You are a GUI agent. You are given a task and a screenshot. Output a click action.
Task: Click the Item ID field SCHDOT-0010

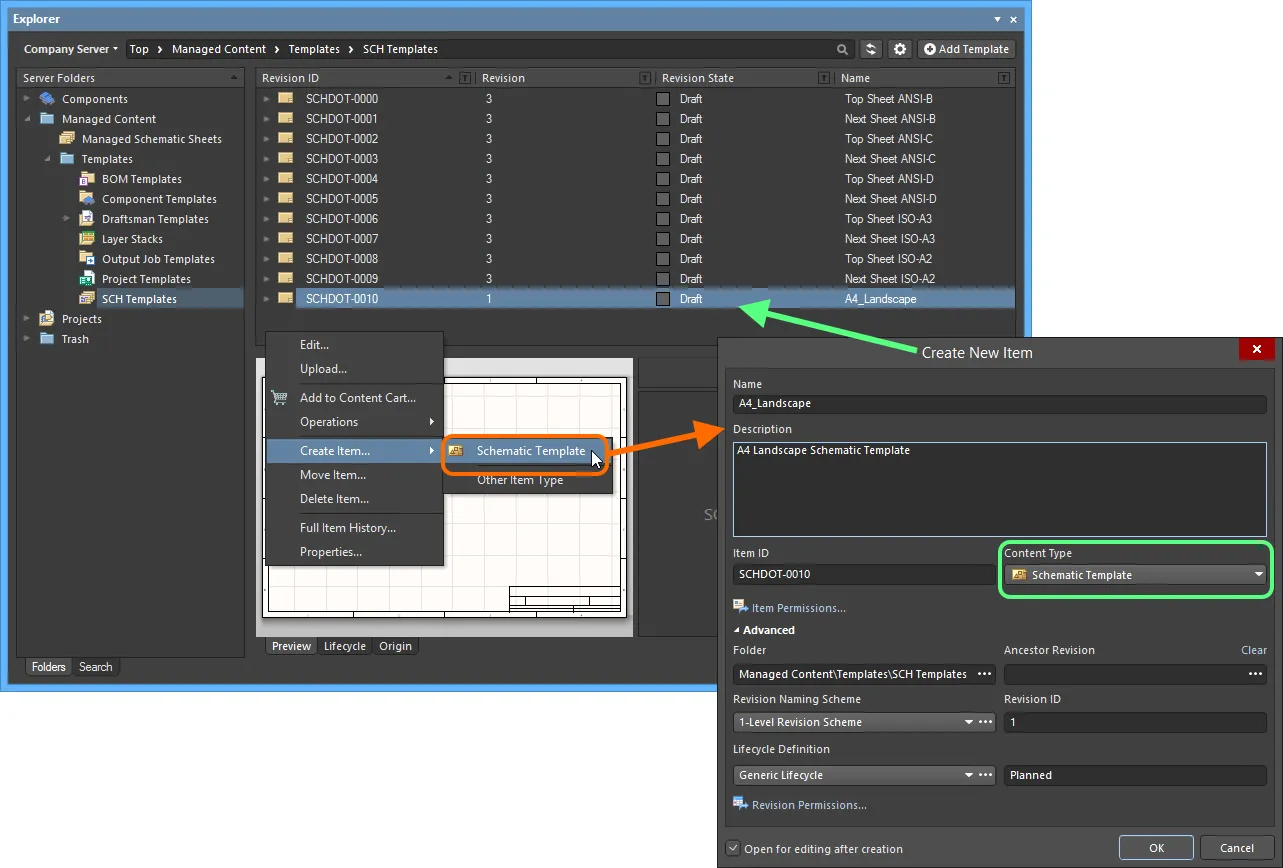pos(864,575)
